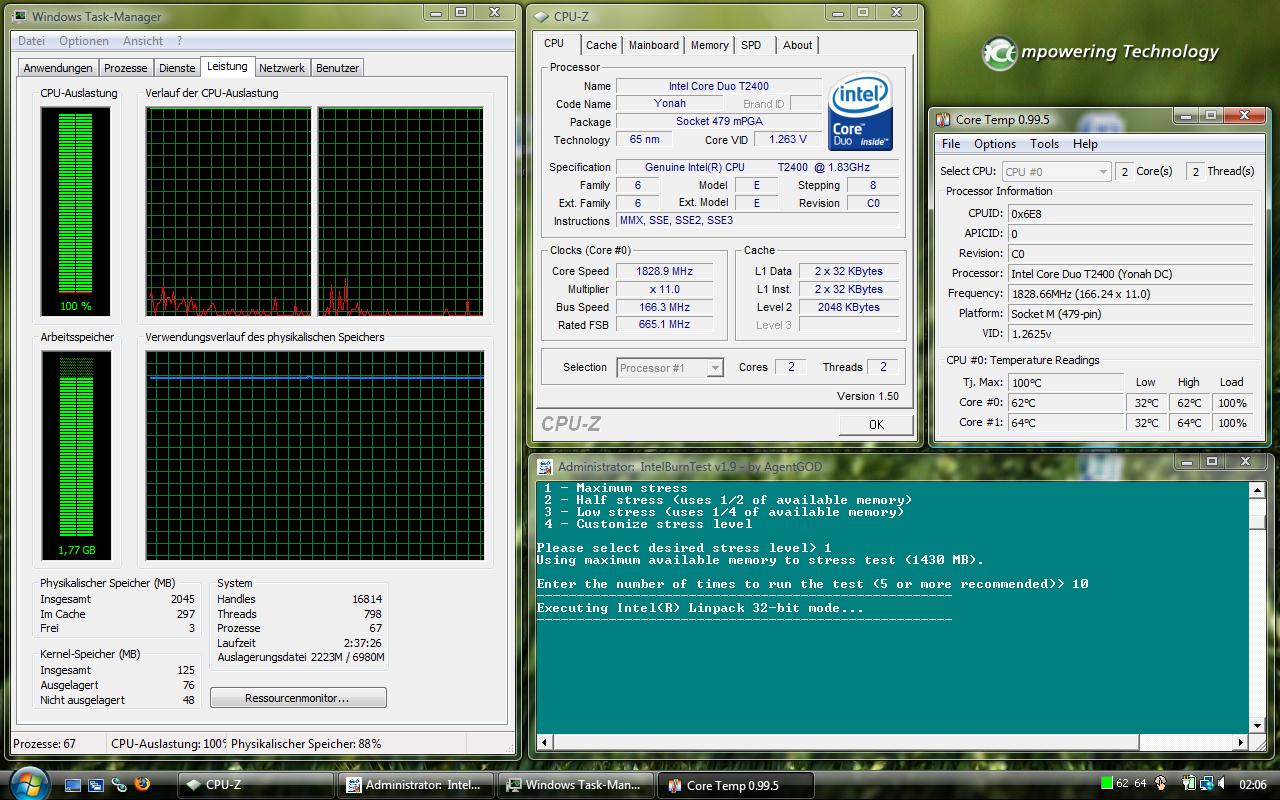Viewport: 1280px width, 800px height.
Task: Click the chain-link quick launch icon
Action: [119, 785]
